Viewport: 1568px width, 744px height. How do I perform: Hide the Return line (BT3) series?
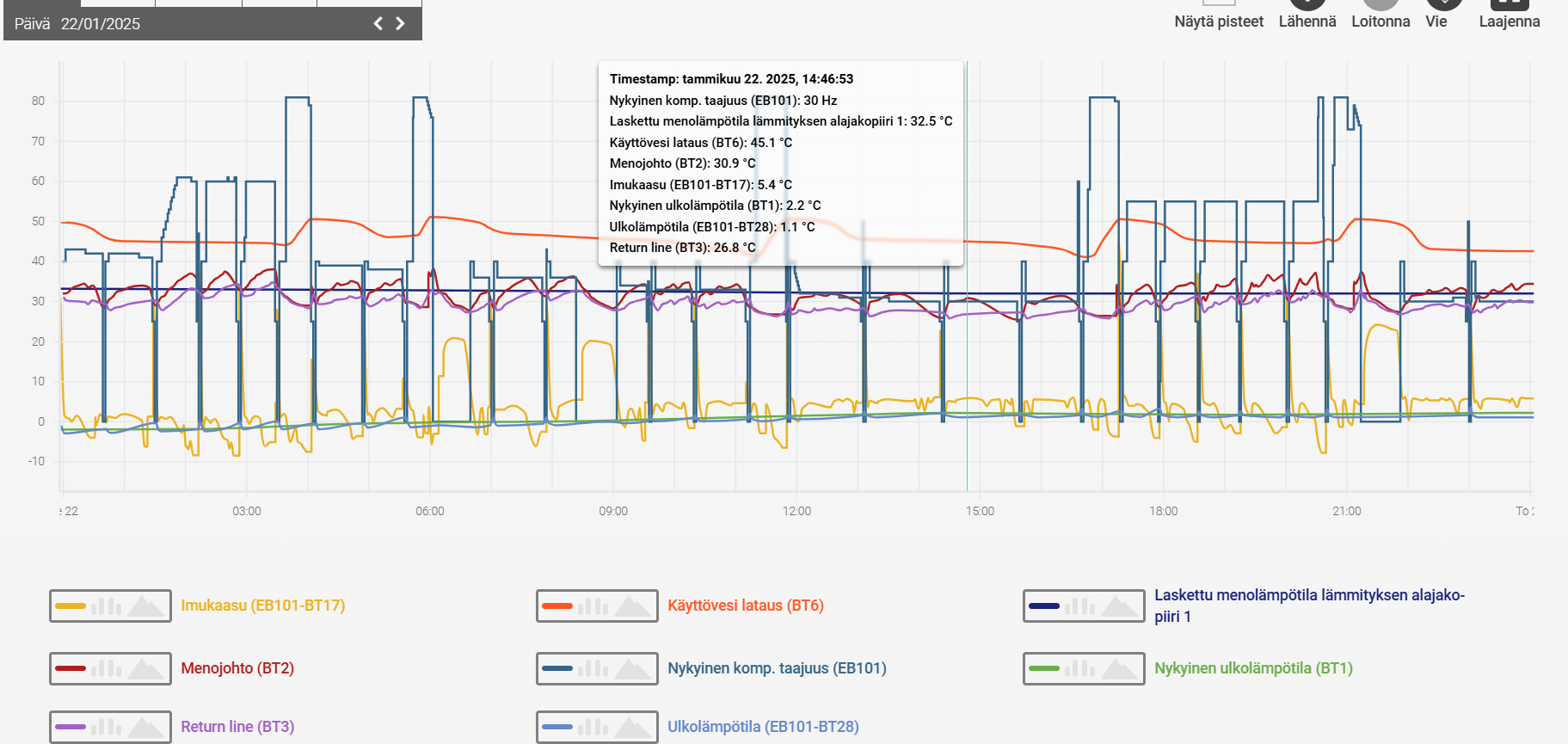click(237, 727)
